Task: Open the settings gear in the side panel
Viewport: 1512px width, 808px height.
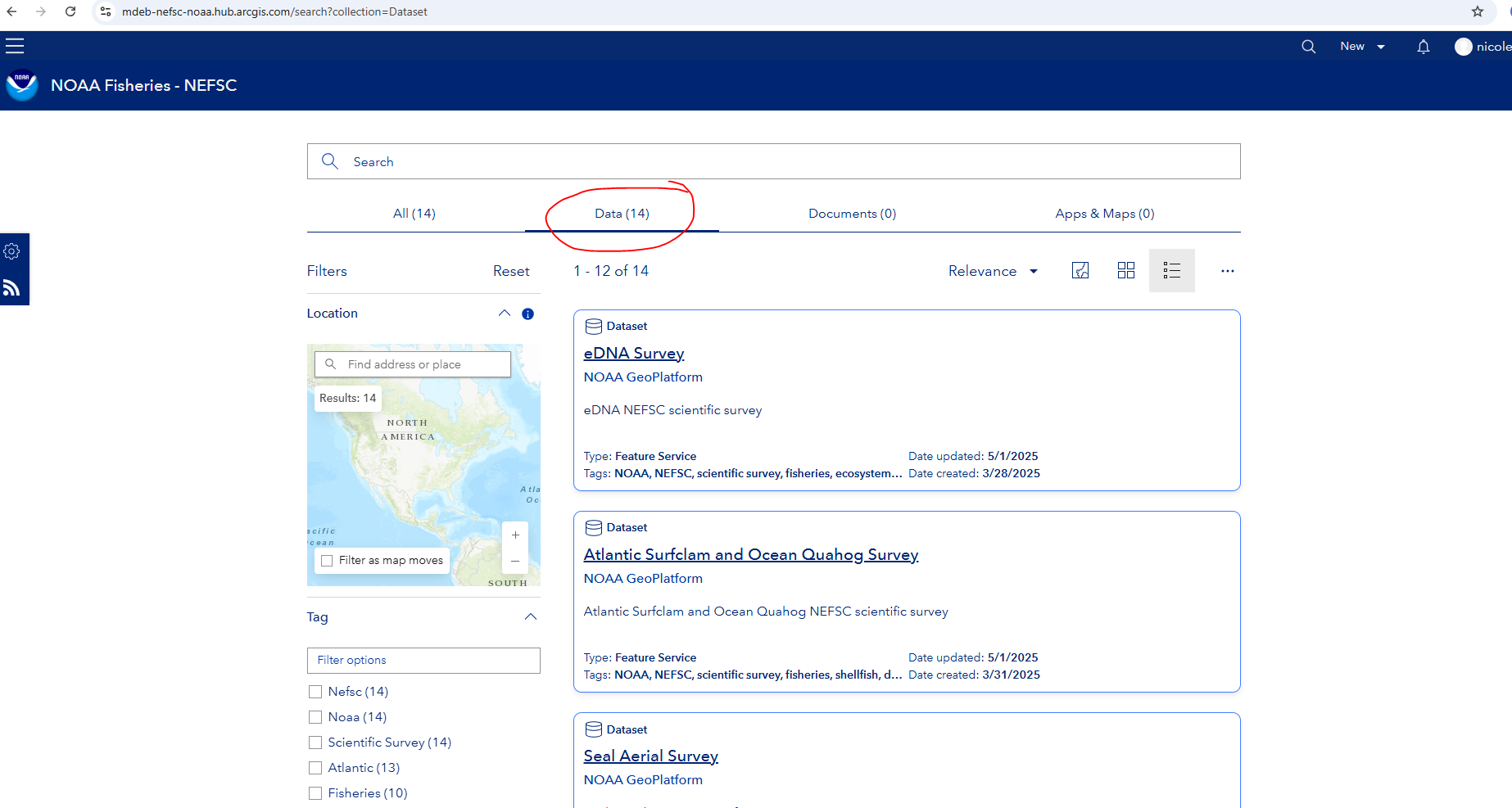Action: pos(11,251)
